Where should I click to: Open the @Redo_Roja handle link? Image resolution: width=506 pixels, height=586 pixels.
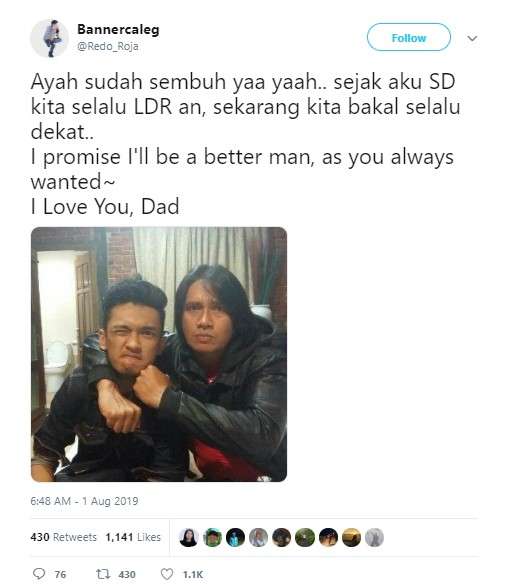click(108, 46)
